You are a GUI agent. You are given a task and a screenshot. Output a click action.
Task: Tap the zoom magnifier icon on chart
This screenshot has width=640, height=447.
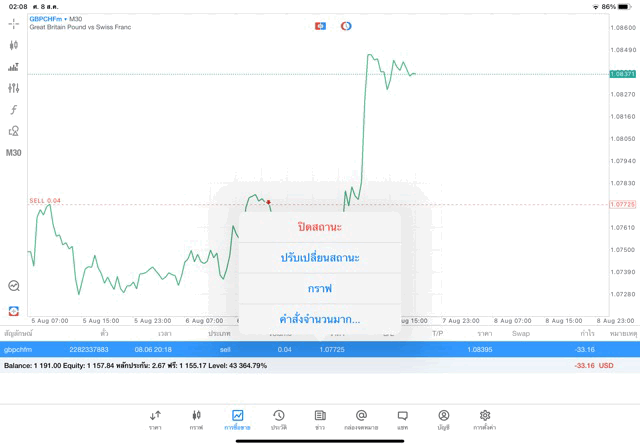click(14, 285)
